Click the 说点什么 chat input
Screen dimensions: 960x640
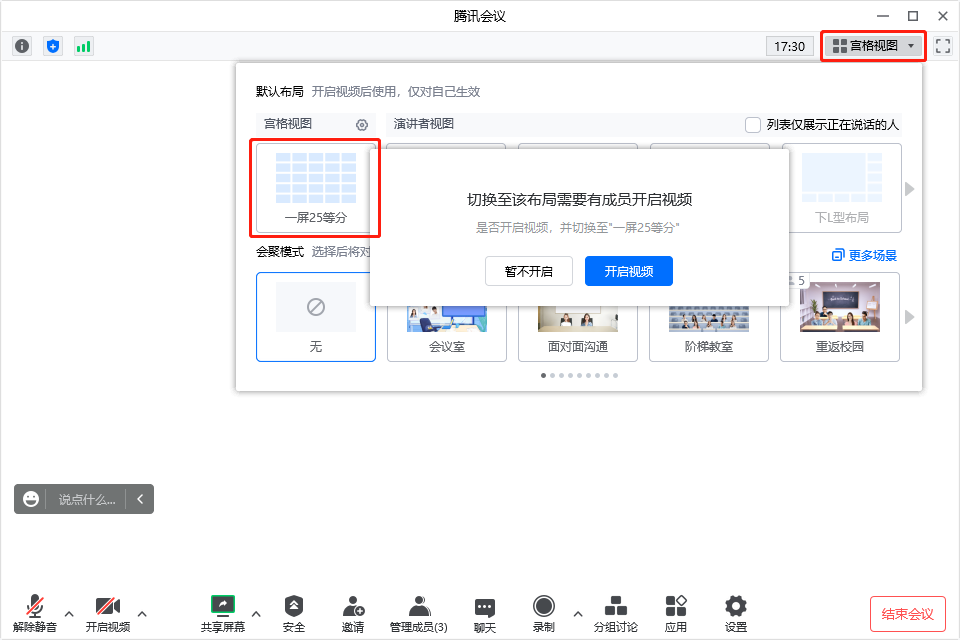(x=87, y=500)
